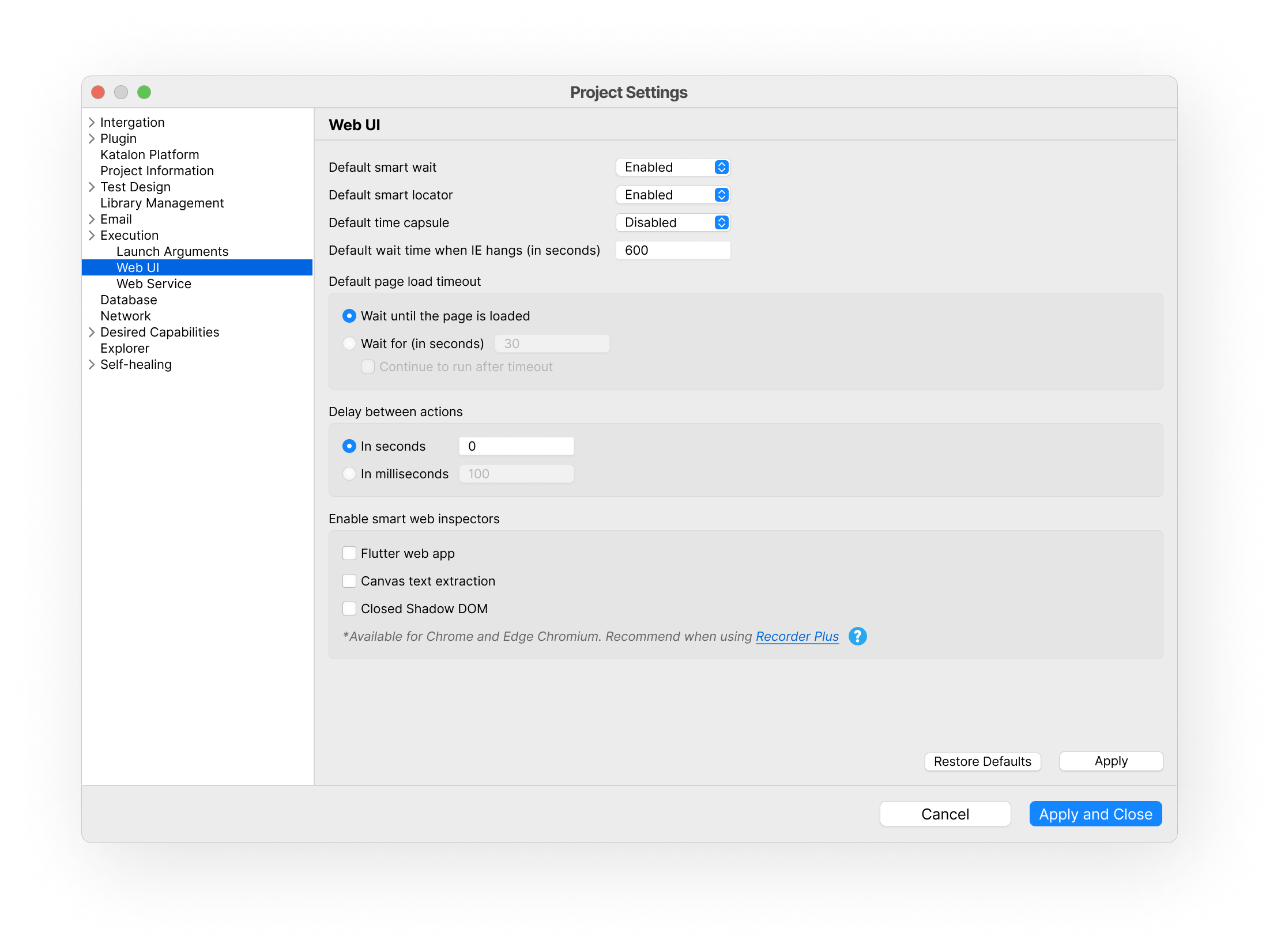The width and height of the screenshot is (1281, 952).
Task: Open the Default time capsule dropdown
Action: 672,222
